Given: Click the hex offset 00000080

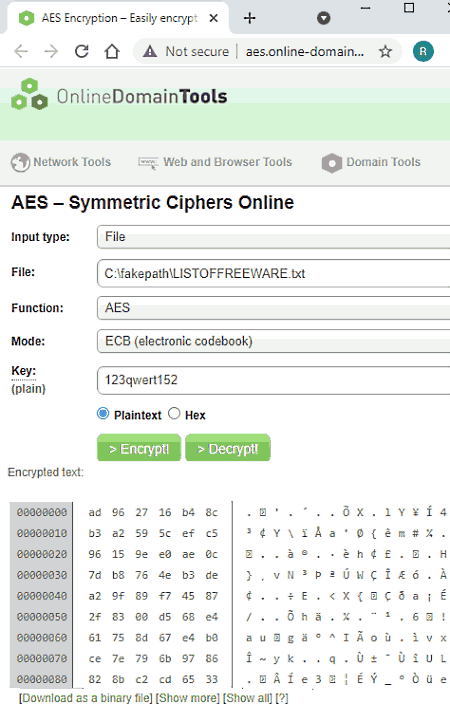Looking at the screenshot, I should [41, 679].
